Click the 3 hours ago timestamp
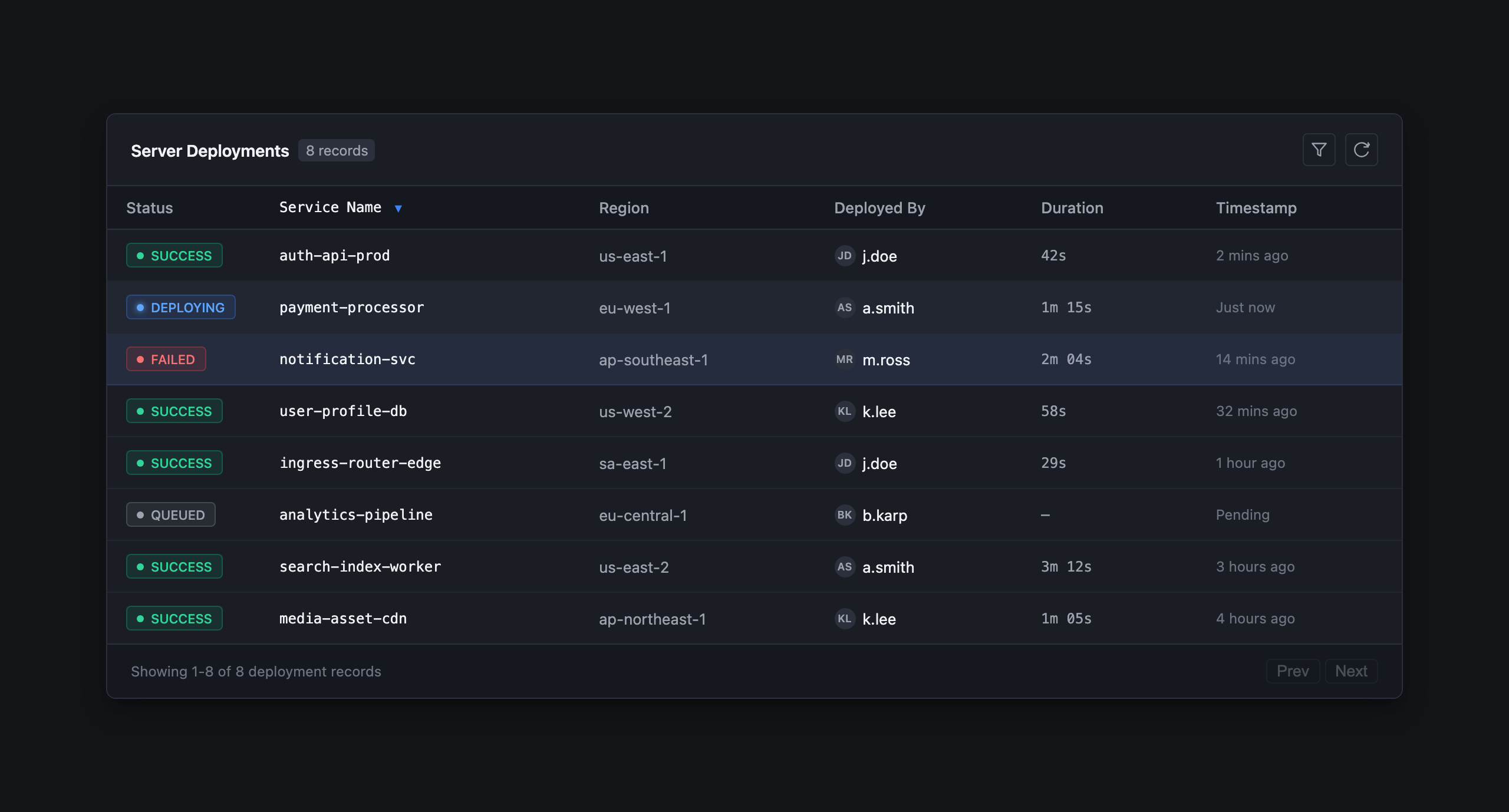The height and width of the screenshot is (812, 1509). (1256, 567)
